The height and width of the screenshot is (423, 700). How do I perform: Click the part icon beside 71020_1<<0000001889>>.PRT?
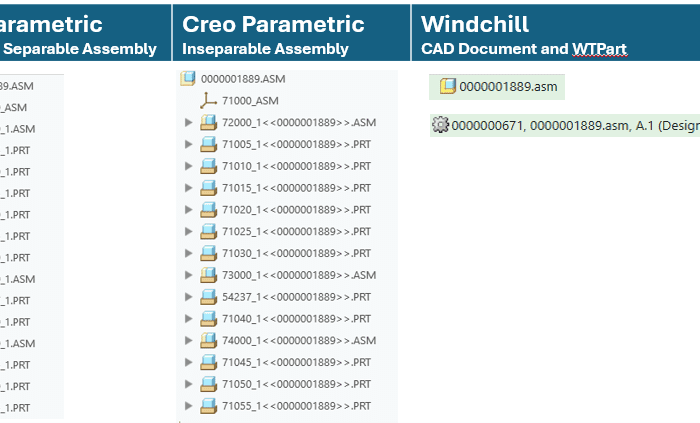tap(208, 209)
